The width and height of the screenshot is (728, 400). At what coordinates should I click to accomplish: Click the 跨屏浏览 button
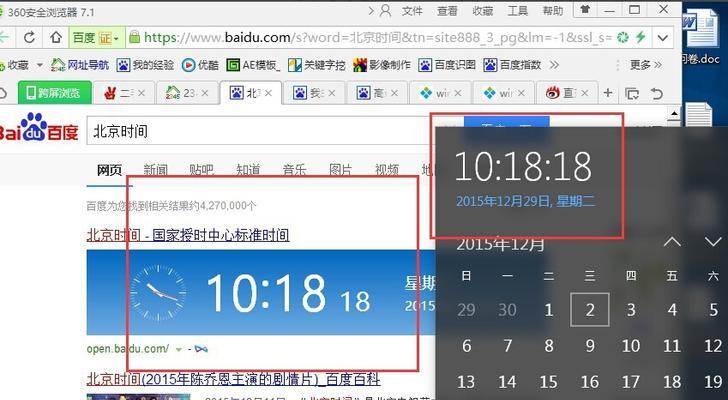coord(55,93)
